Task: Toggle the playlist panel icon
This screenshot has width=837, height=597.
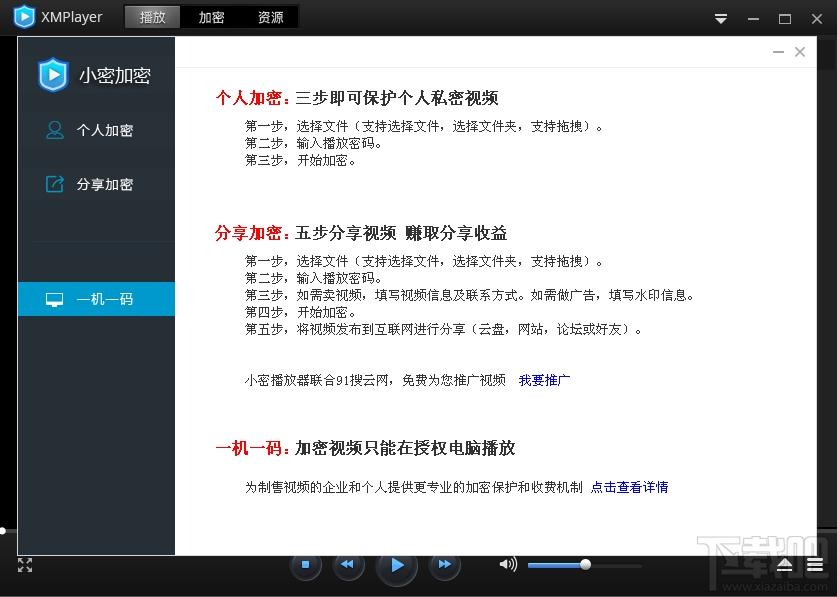Action: [815, 565]
